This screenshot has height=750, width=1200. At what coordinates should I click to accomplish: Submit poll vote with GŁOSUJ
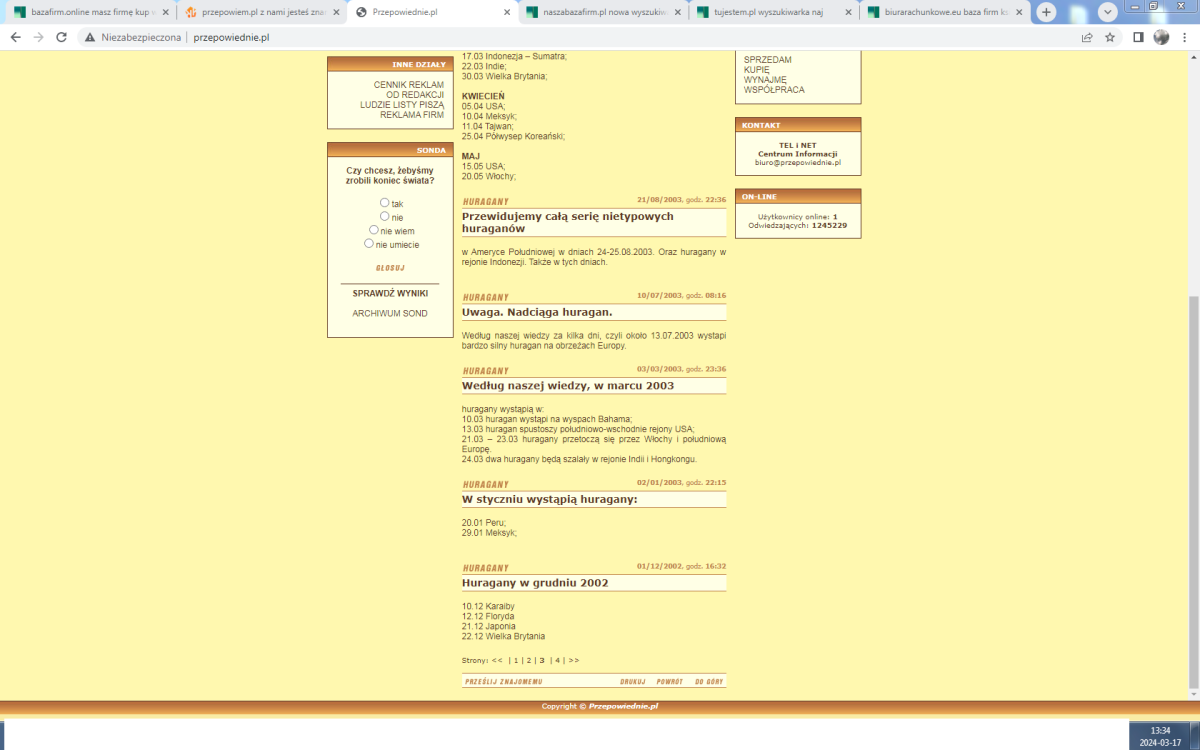pos(390,268)
